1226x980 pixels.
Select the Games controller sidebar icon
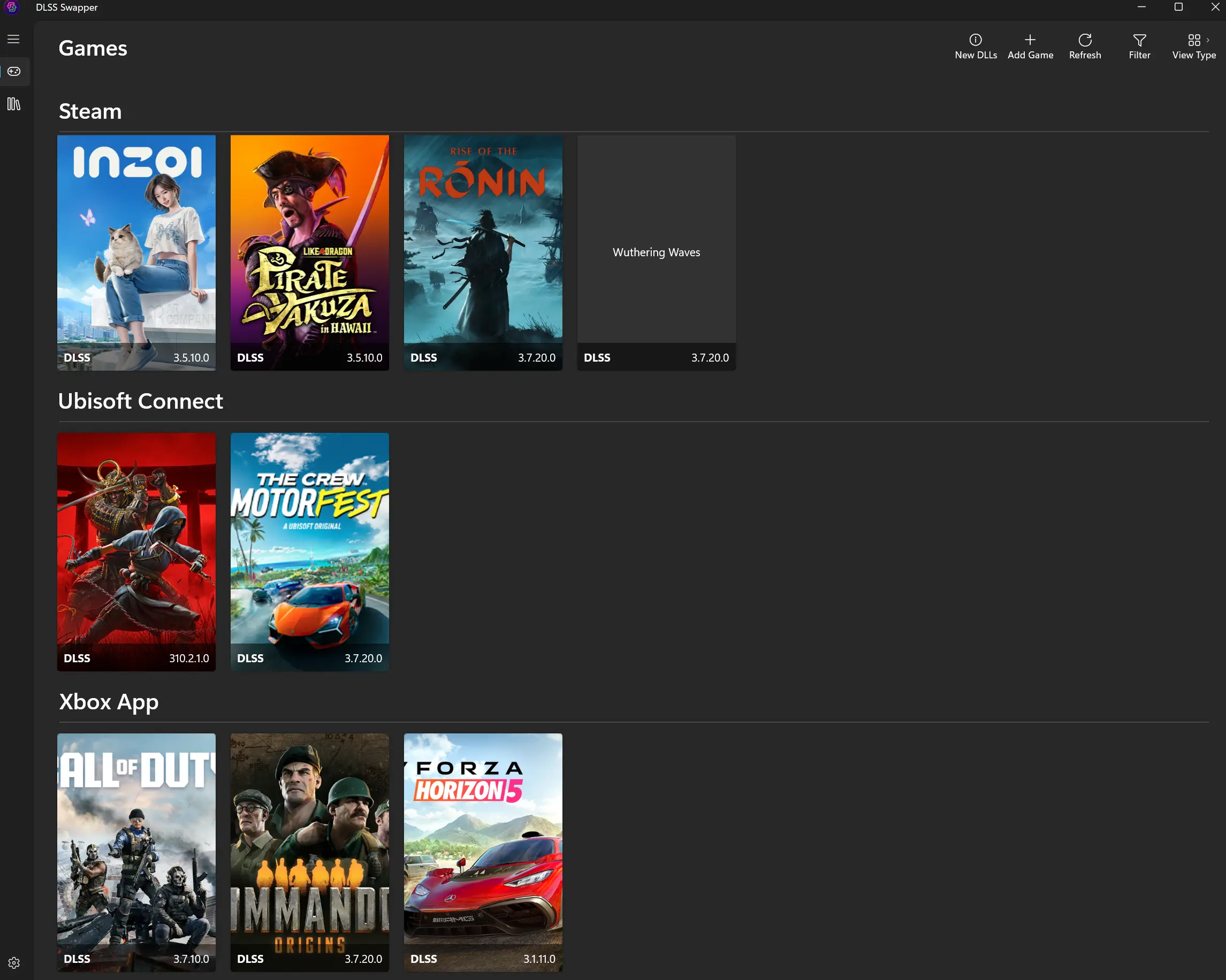coord(14,72)
